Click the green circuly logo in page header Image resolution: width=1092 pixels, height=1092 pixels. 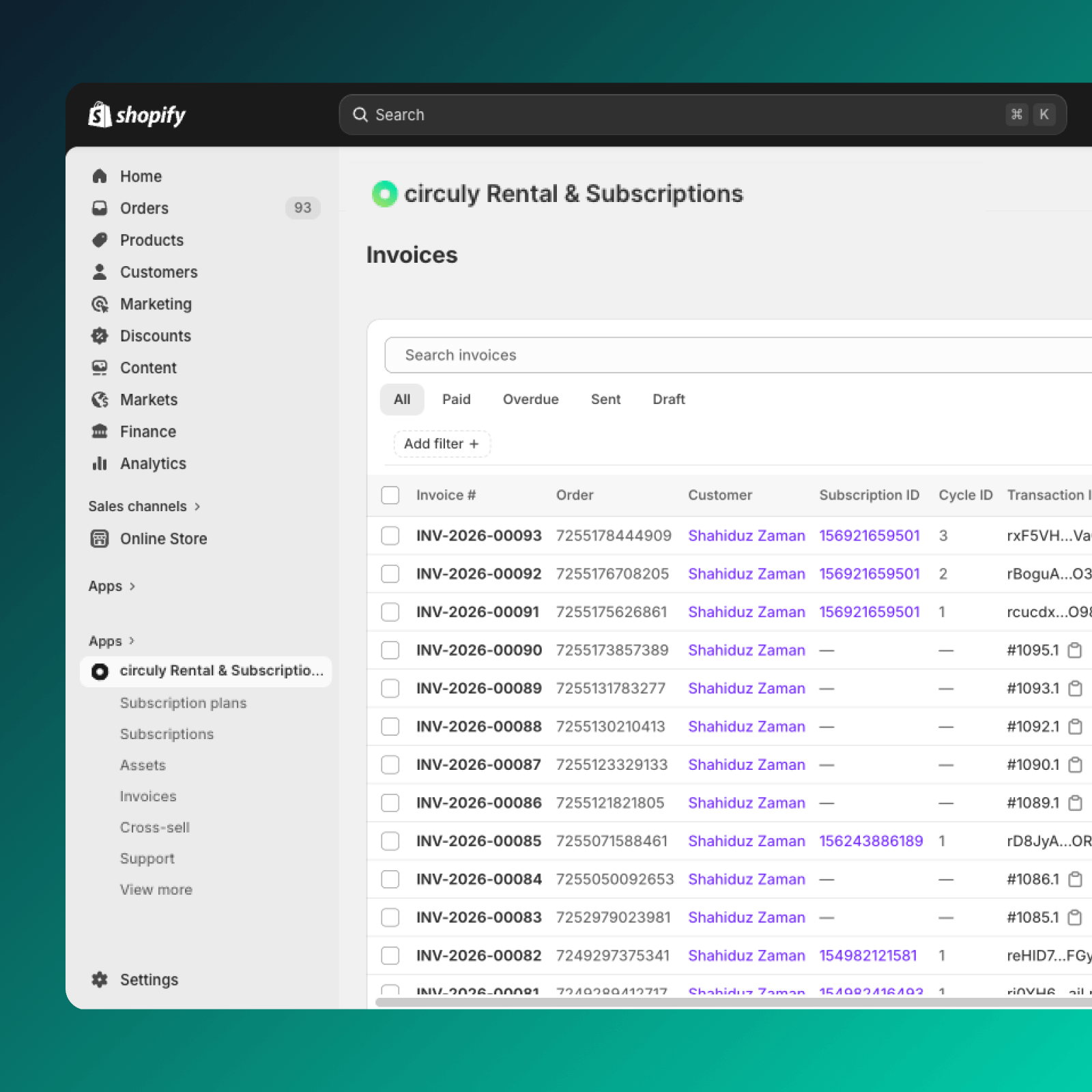tap(385, 194)
